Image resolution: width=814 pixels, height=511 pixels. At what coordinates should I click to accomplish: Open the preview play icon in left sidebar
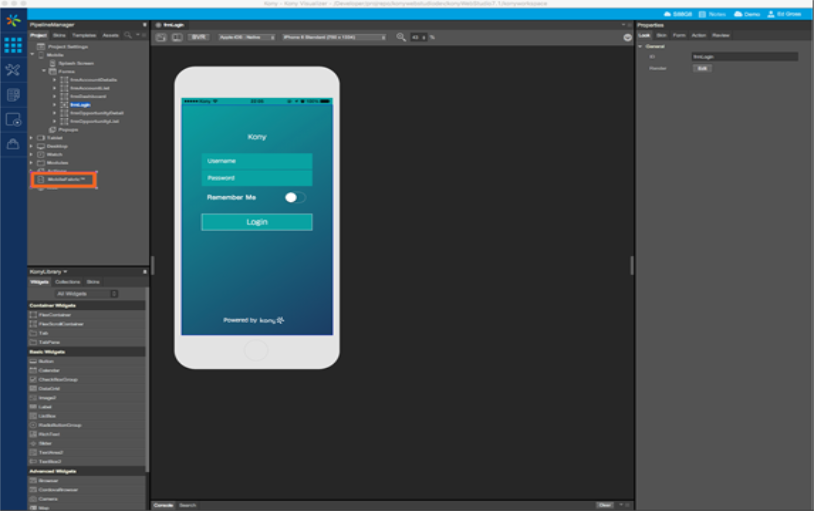[13, 119]
